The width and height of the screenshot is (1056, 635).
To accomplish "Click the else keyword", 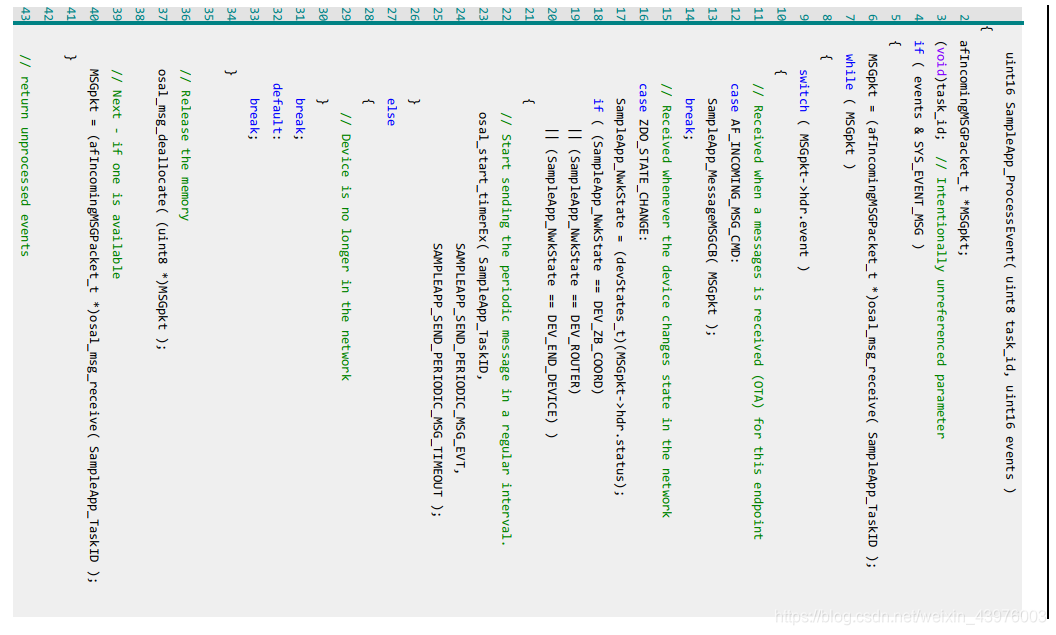I will (x=391, y=112).
